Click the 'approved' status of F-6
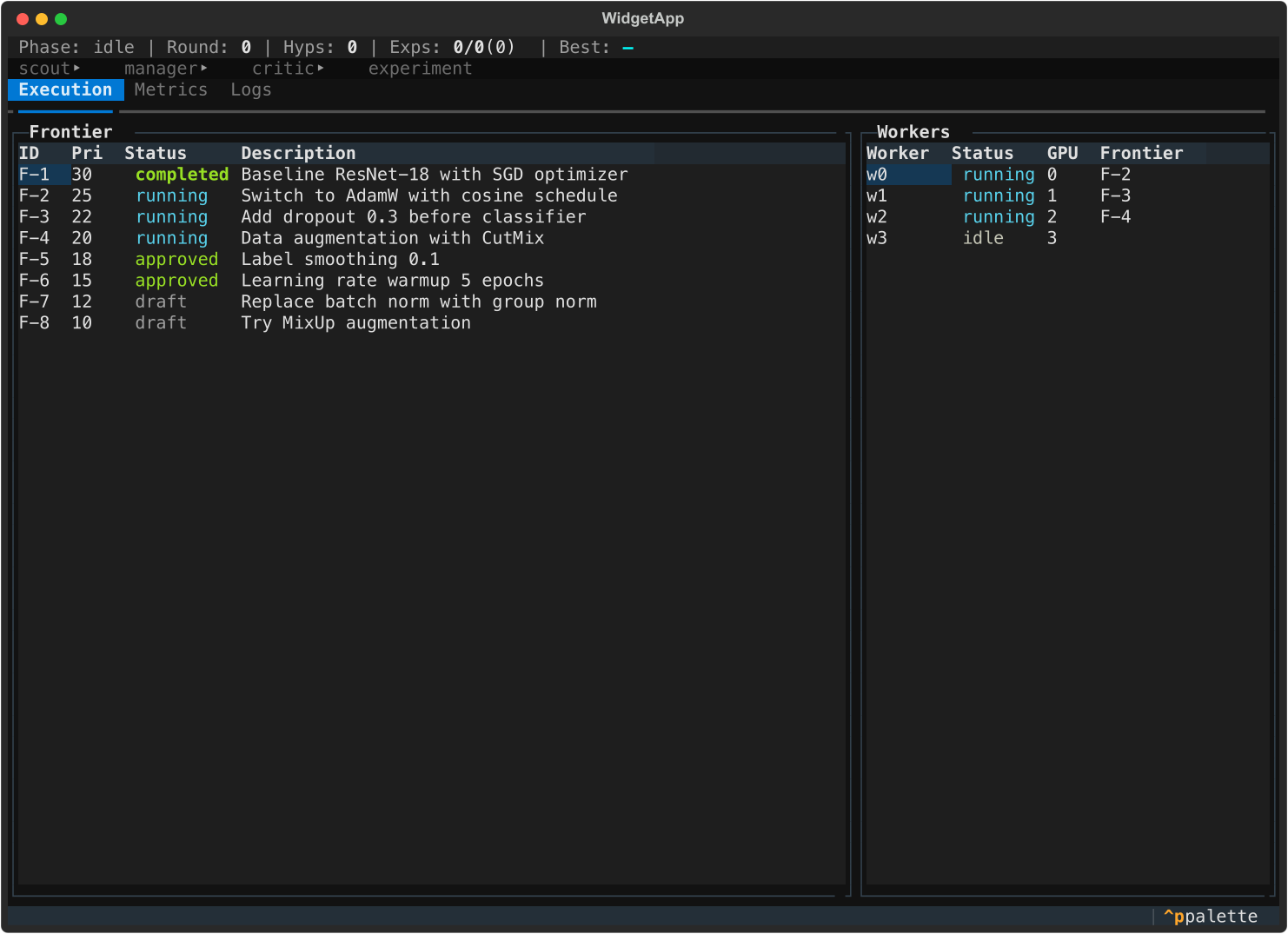1288x934 pixels. click(176, 281)
